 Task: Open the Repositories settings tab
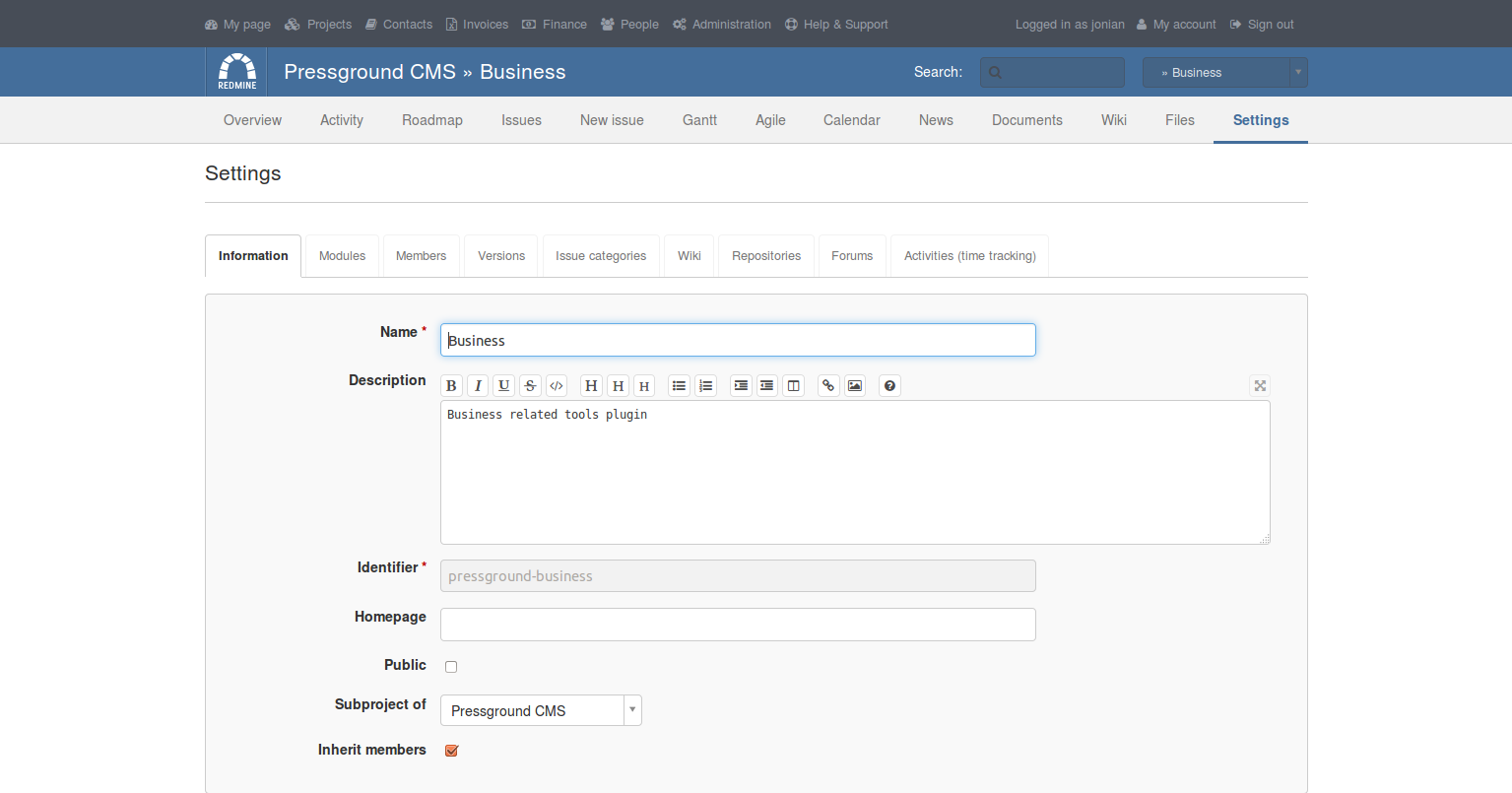pos(766,255)
